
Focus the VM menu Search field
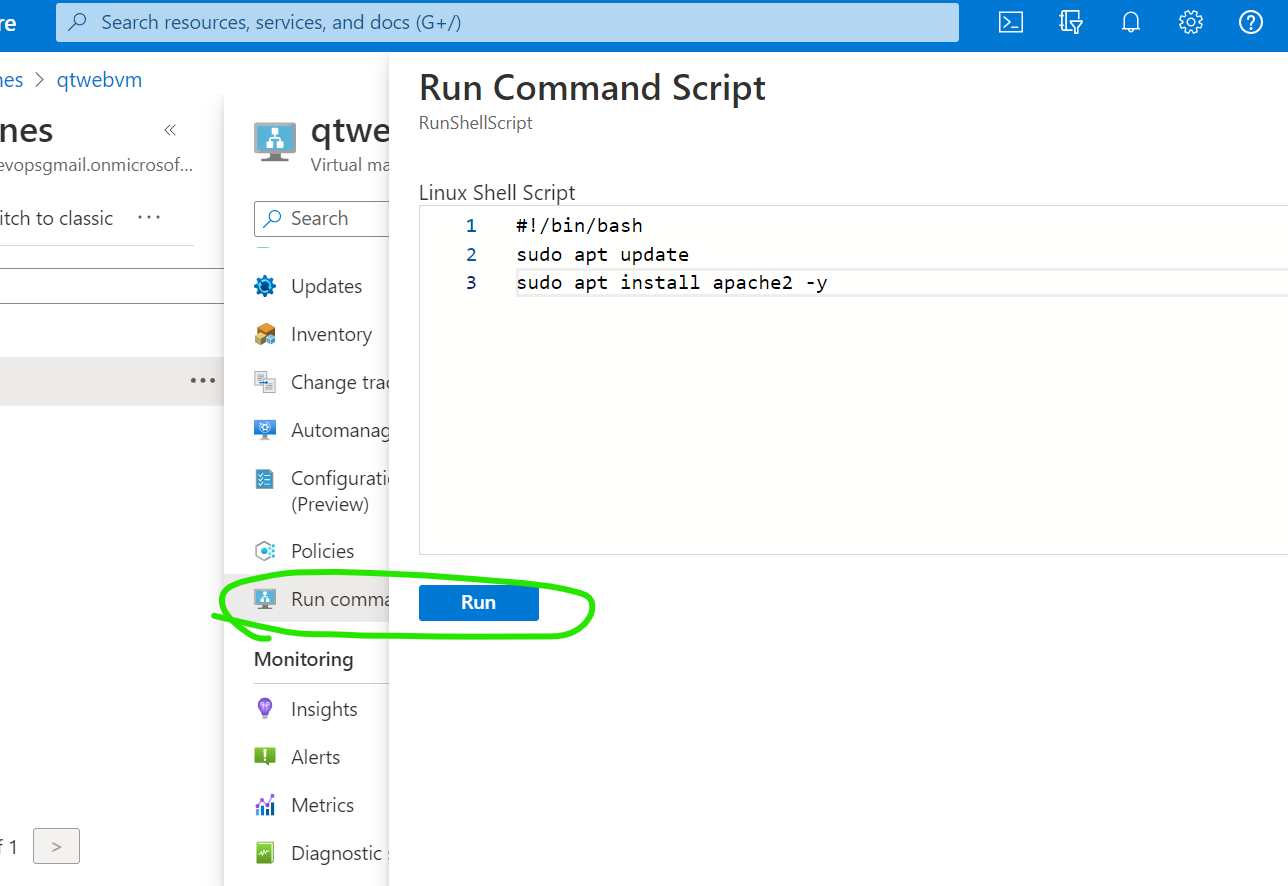322,219
